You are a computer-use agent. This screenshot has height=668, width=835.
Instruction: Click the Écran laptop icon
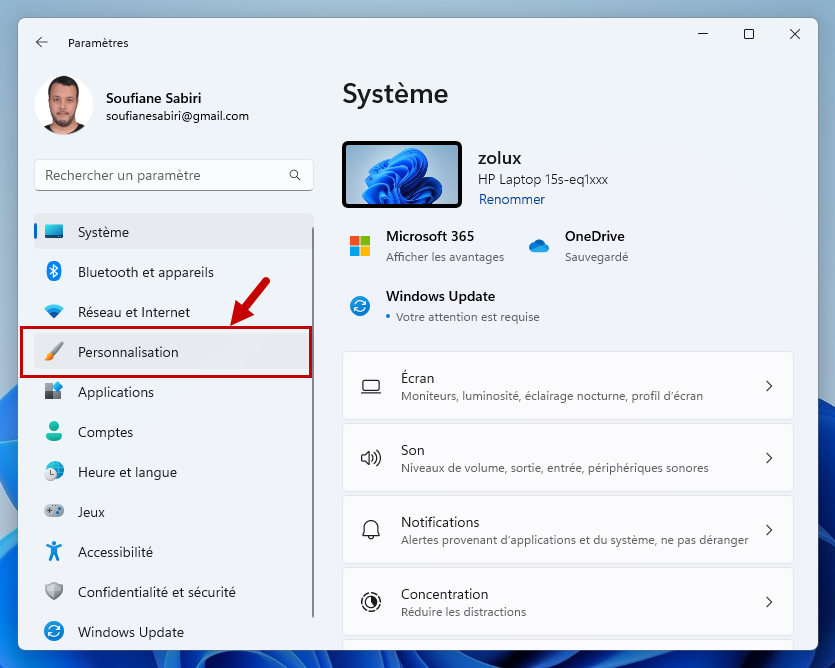371,386
